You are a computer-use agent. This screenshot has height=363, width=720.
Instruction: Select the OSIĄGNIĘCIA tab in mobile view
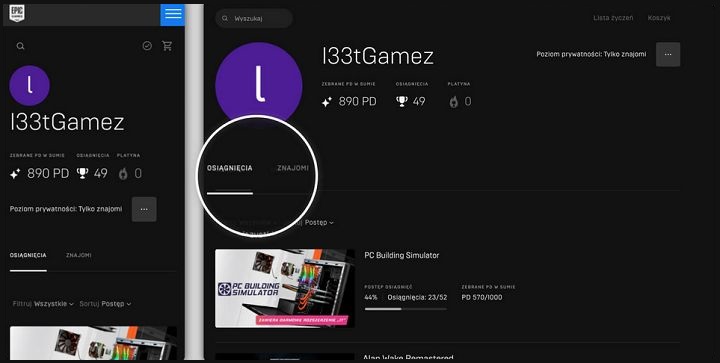pyautogui.click(x=28, y=255)
